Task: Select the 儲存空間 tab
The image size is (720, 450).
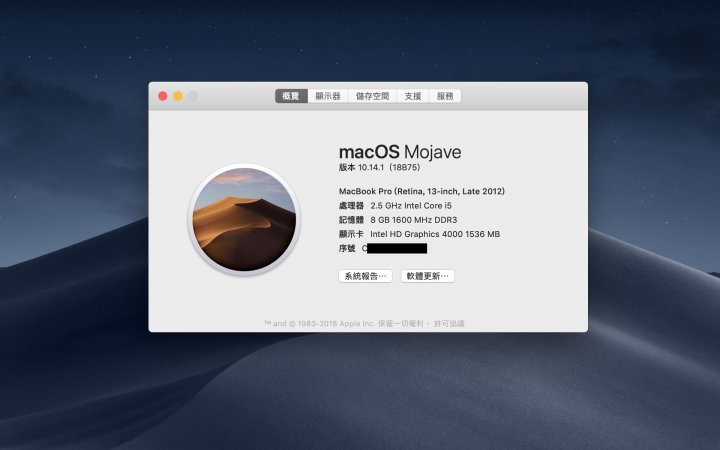Action: pos(372,96)
